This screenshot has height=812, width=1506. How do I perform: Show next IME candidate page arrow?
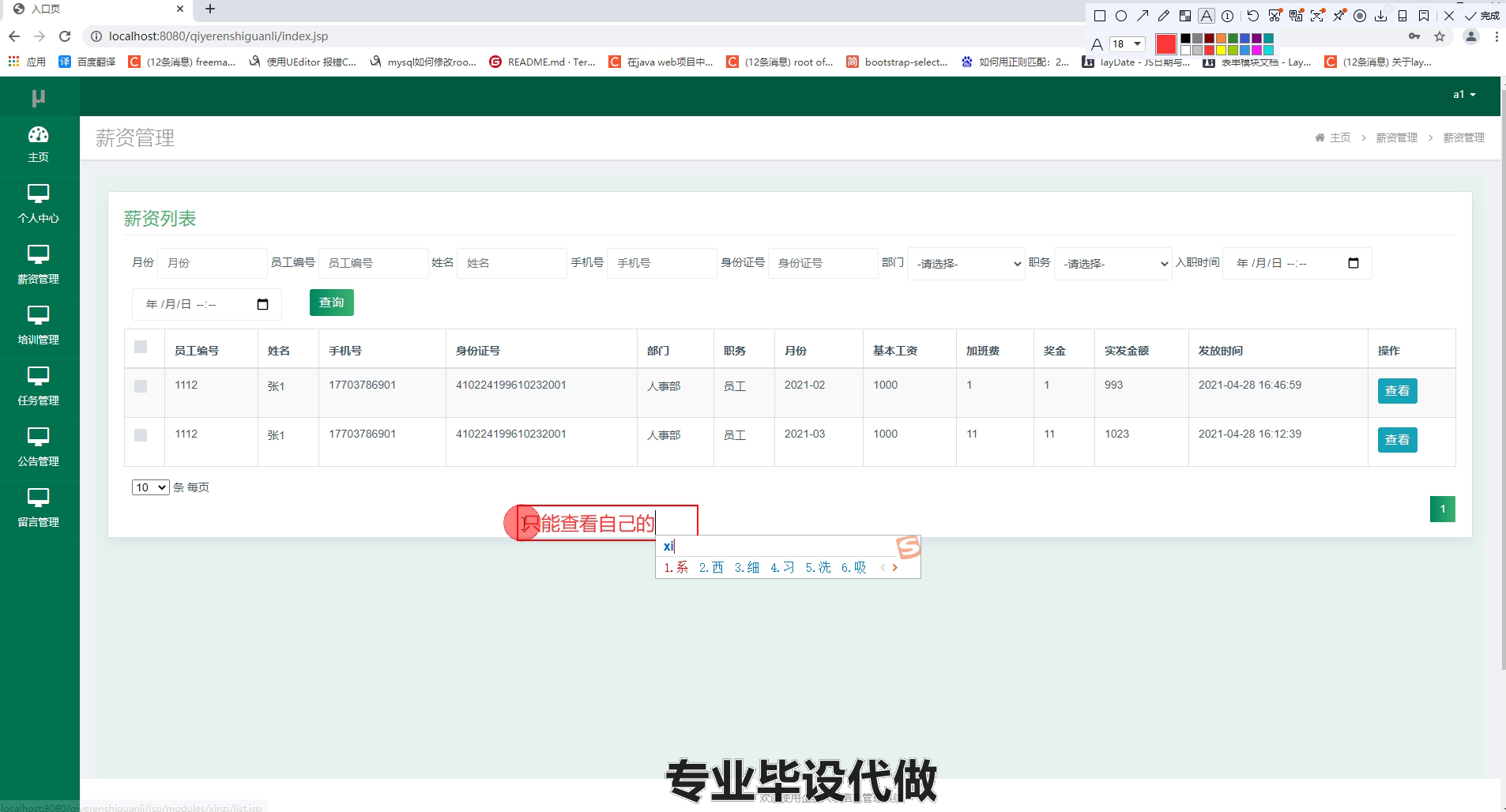pos(895,567)
